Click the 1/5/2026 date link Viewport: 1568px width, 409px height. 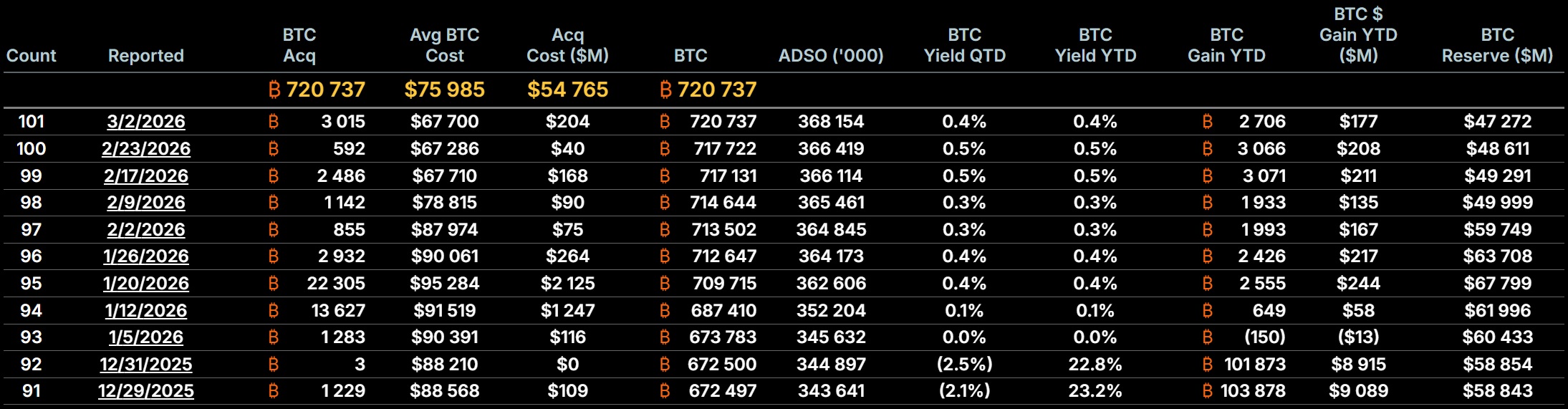tap(146, 337)
